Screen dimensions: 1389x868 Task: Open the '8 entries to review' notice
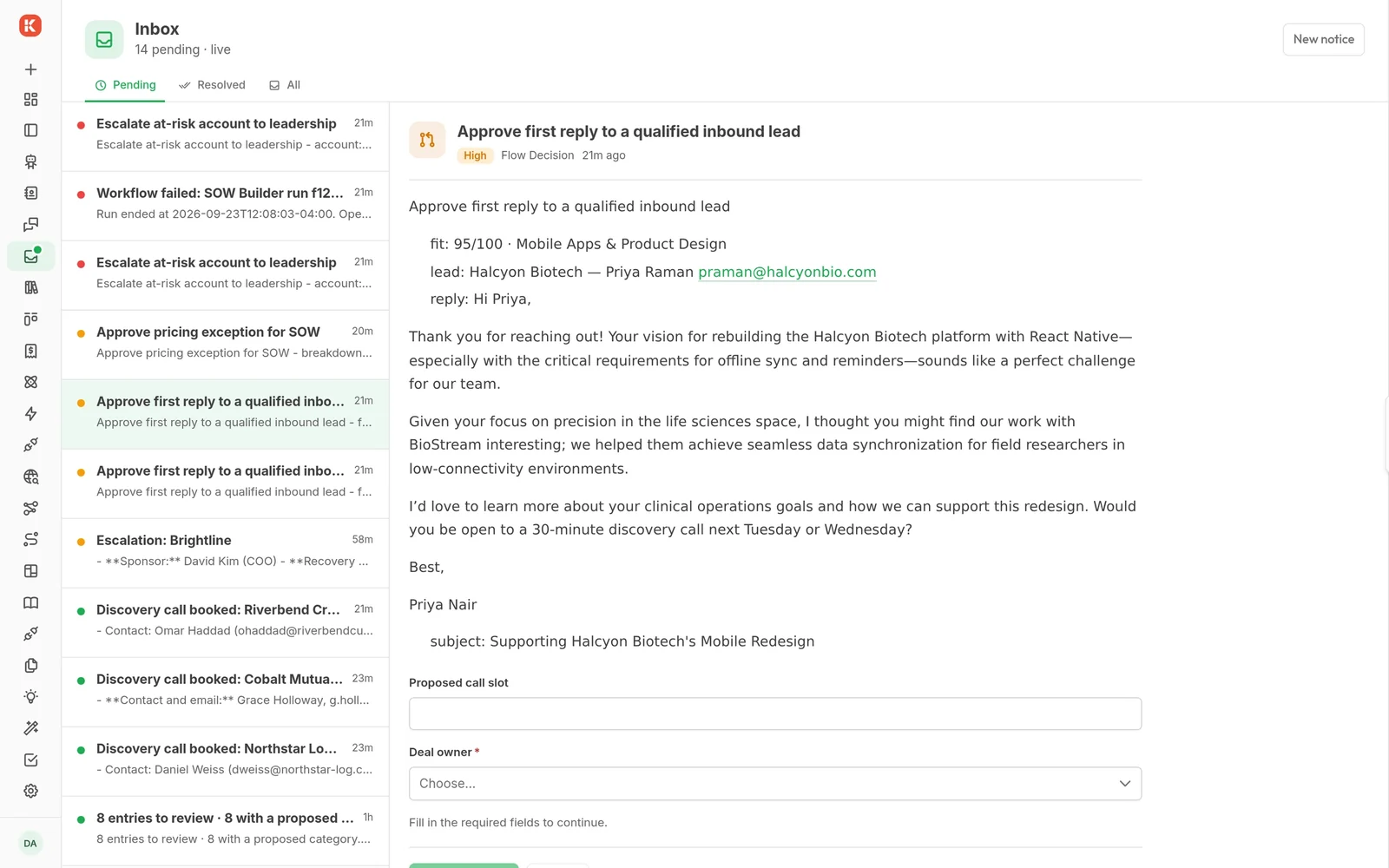pos(226,831)
